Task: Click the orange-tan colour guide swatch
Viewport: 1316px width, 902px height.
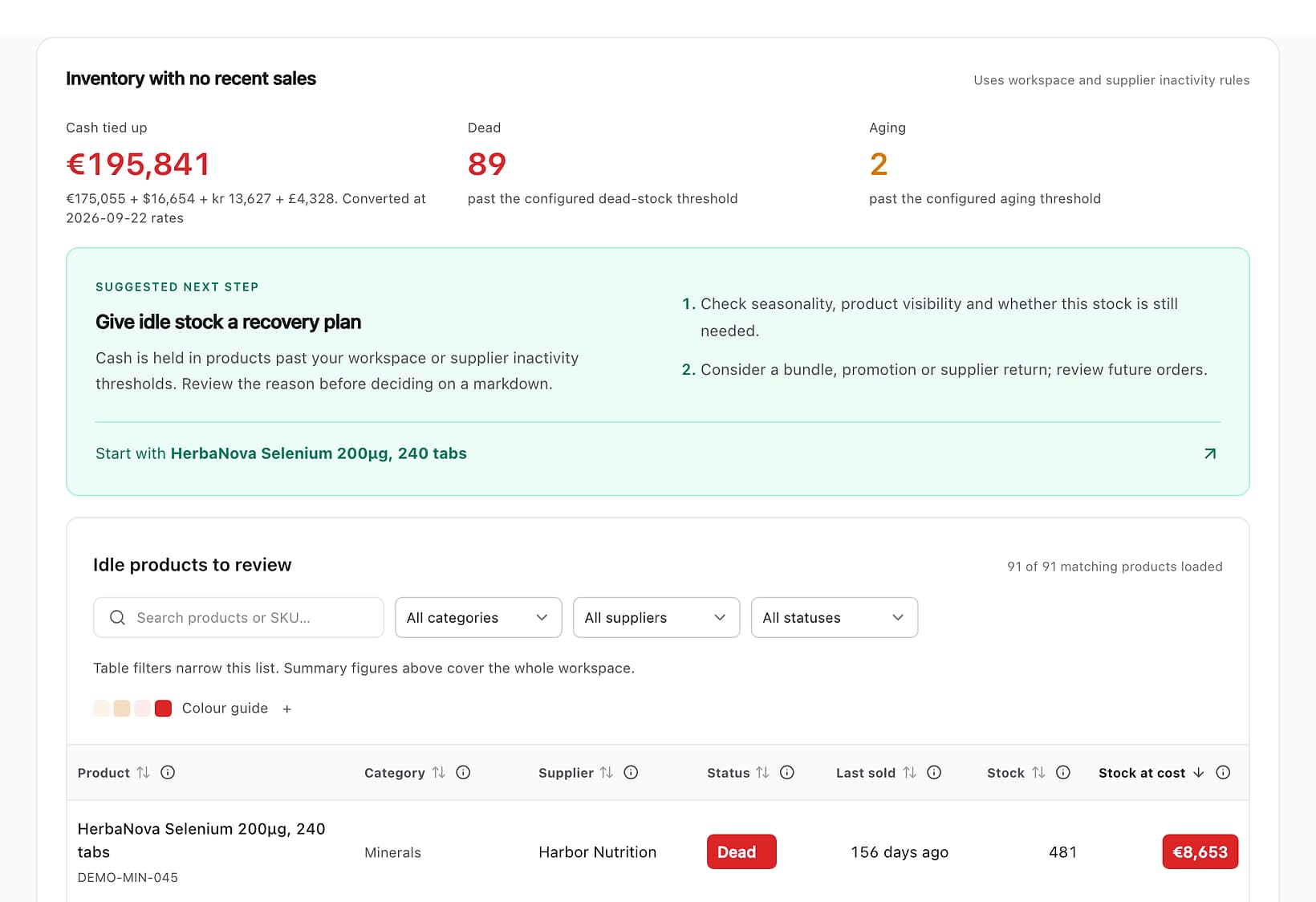Action: click(122, 708)
